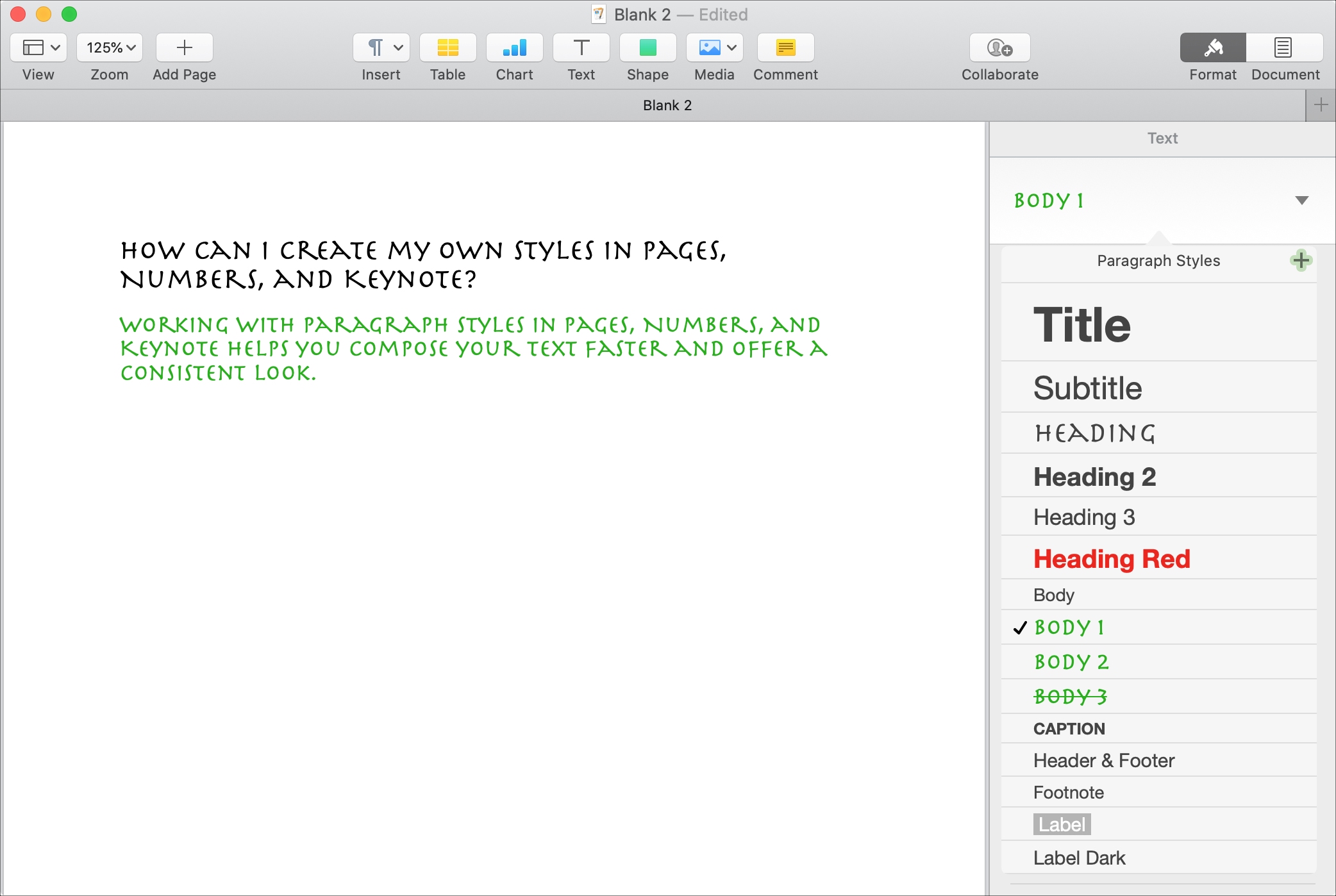Toggle the Document inspector button
Screen dimensions: 1336x896
point(1284,47)
